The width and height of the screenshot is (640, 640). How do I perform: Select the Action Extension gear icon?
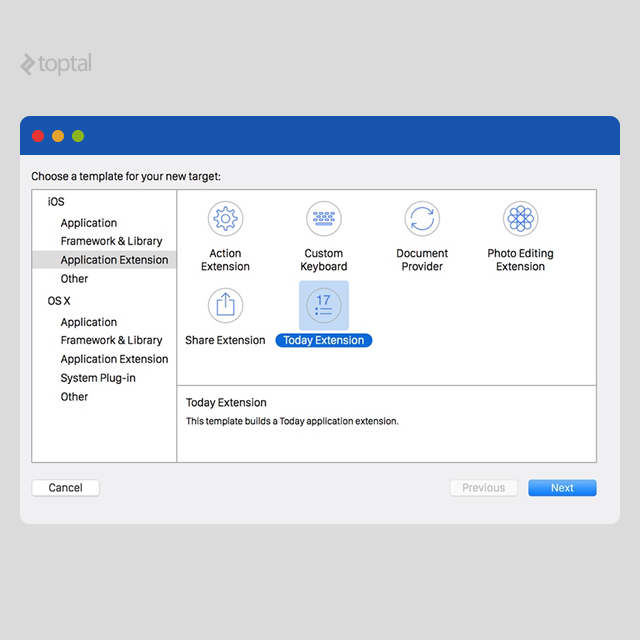225,218
